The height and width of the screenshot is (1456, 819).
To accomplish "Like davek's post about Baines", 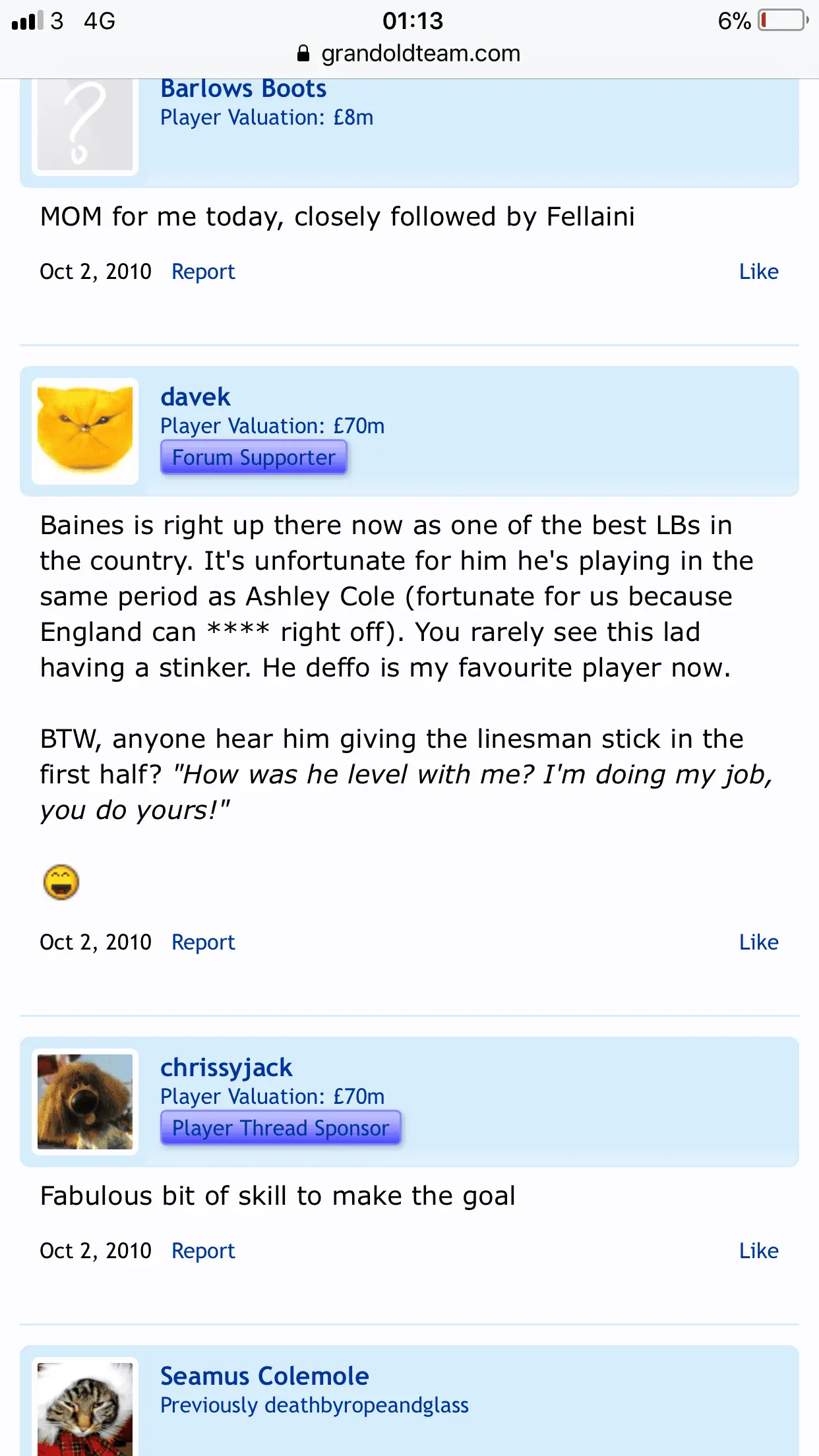I will pyautogui.click(x=758, y=942).
